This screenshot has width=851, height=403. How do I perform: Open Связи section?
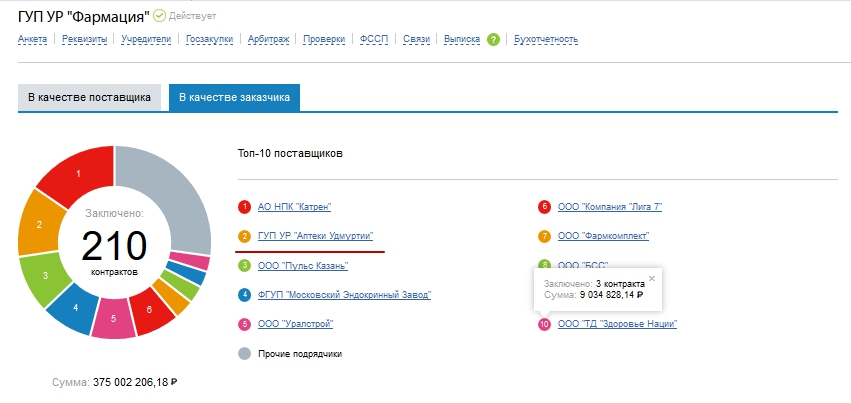pyautogui.click(x=416, y=39)
